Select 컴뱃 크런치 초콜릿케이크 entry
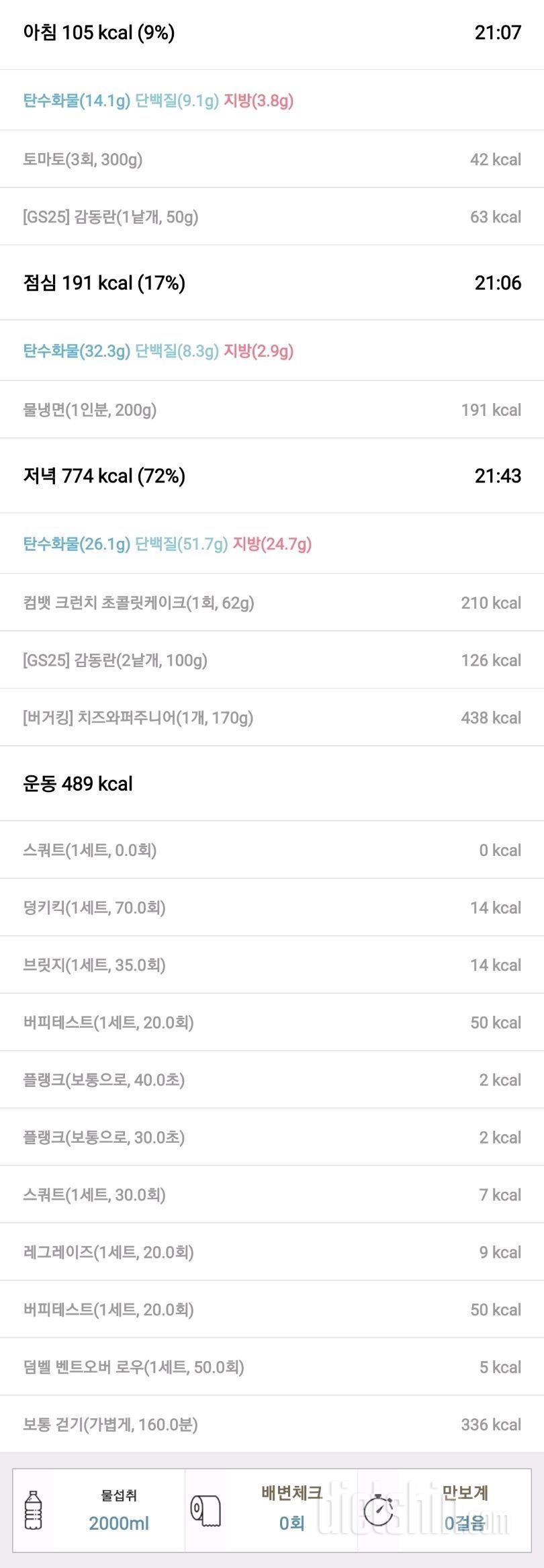The width and height of the screenshot is (544, 1568). (x=272, y=603)
